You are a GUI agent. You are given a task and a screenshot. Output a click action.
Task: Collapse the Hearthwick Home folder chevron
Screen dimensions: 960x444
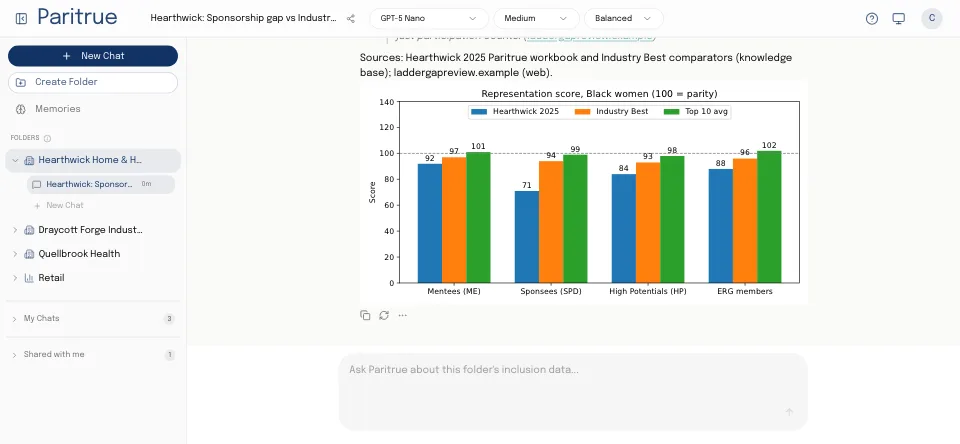click(x=15, y=160)
